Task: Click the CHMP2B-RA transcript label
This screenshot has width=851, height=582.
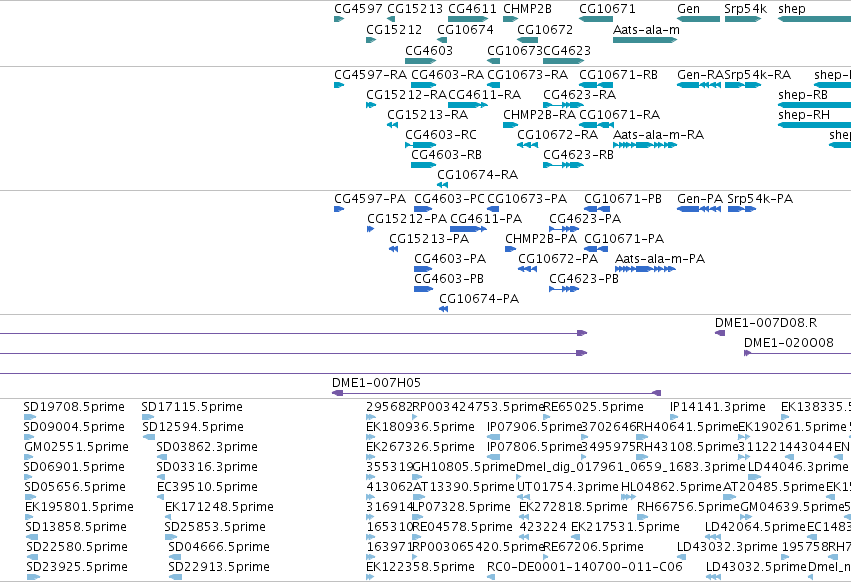Action: pos(539,115)
